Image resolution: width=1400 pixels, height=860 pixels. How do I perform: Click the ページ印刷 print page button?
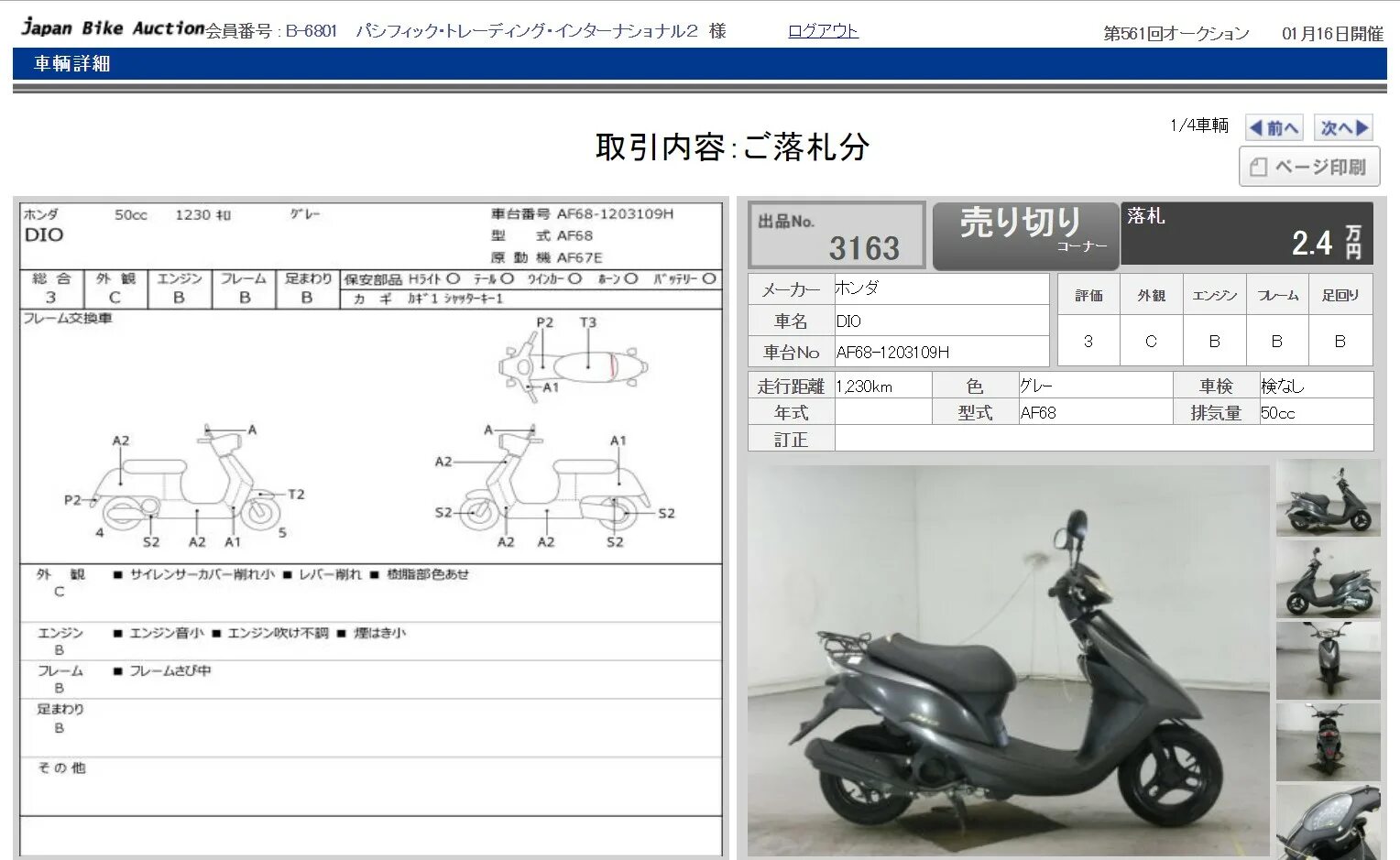tap(1309, 167)
